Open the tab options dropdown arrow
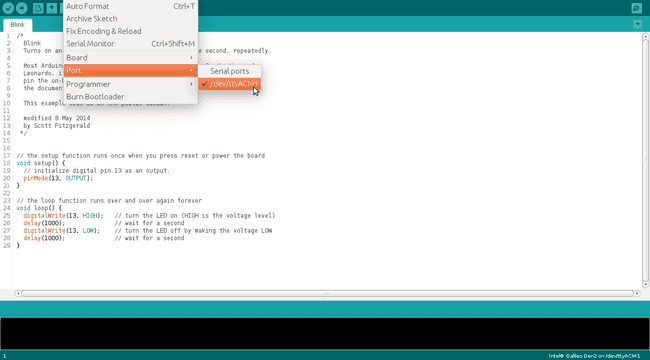The image size is (650, 360). point(638,25)
